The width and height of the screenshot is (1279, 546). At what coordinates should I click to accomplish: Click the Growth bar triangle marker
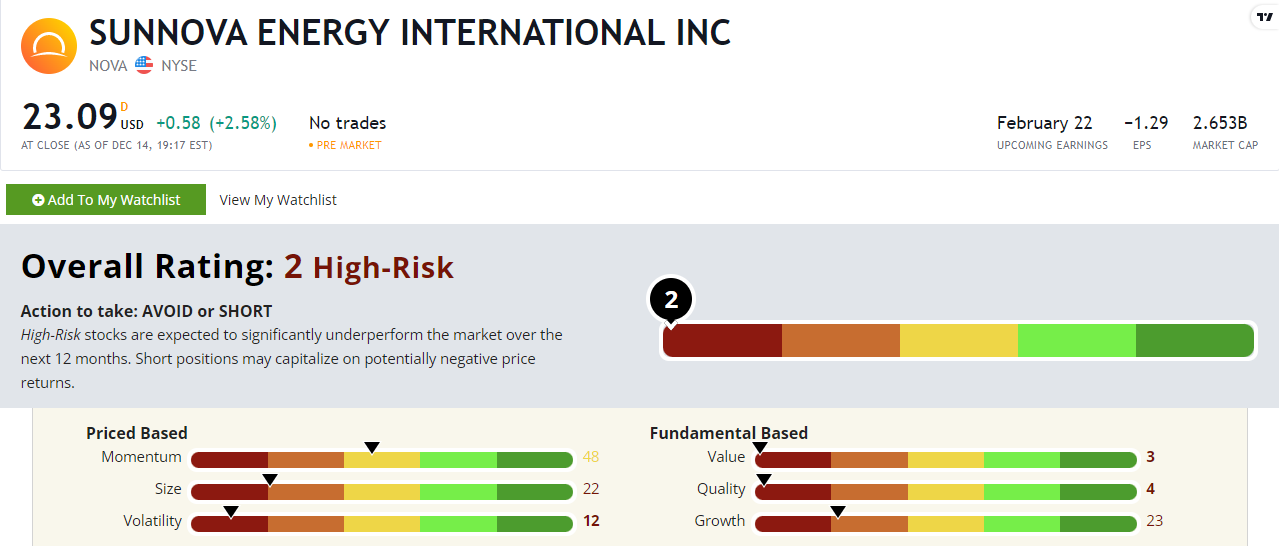coord(838,511)
